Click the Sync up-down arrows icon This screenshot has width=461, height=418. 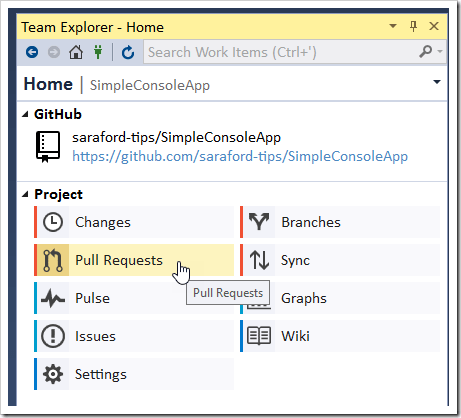tap(259, 260)
